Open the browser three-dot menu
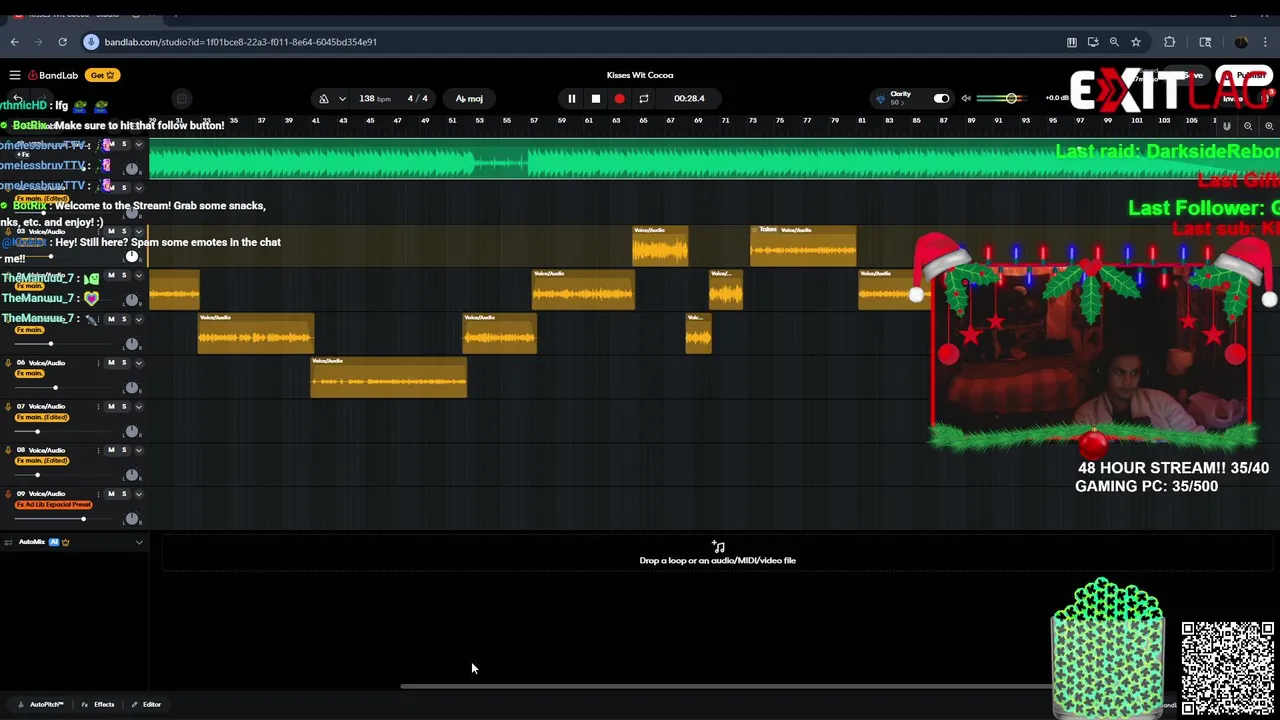 click(x=1266, y=42)
